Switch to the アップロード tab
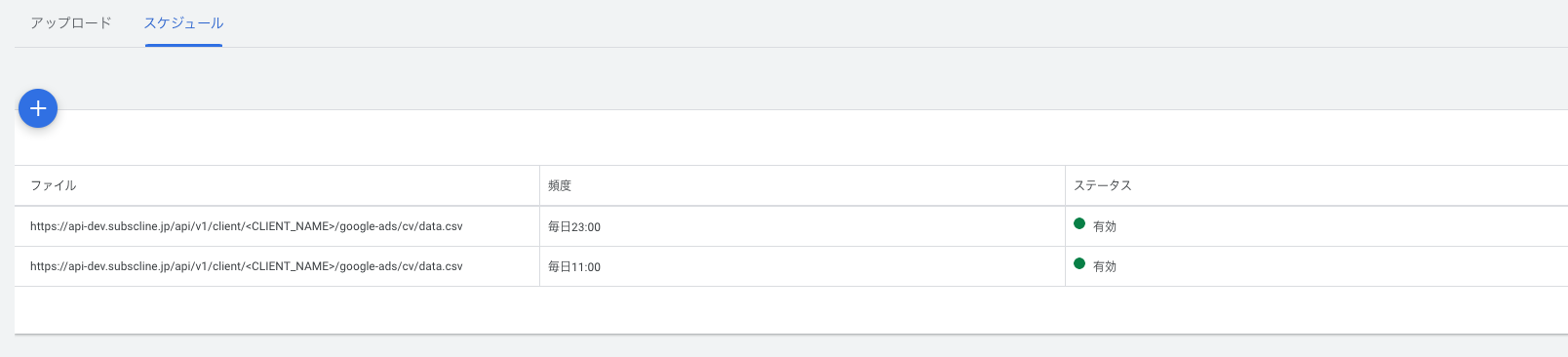 [x=71, y=22]
